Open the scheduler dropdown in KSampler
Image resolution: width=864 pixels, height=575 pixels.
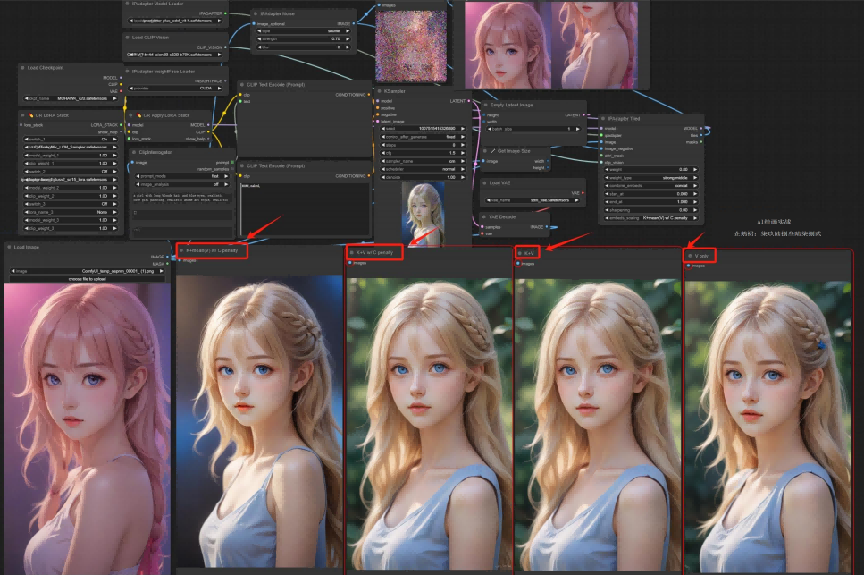[423, 169]
